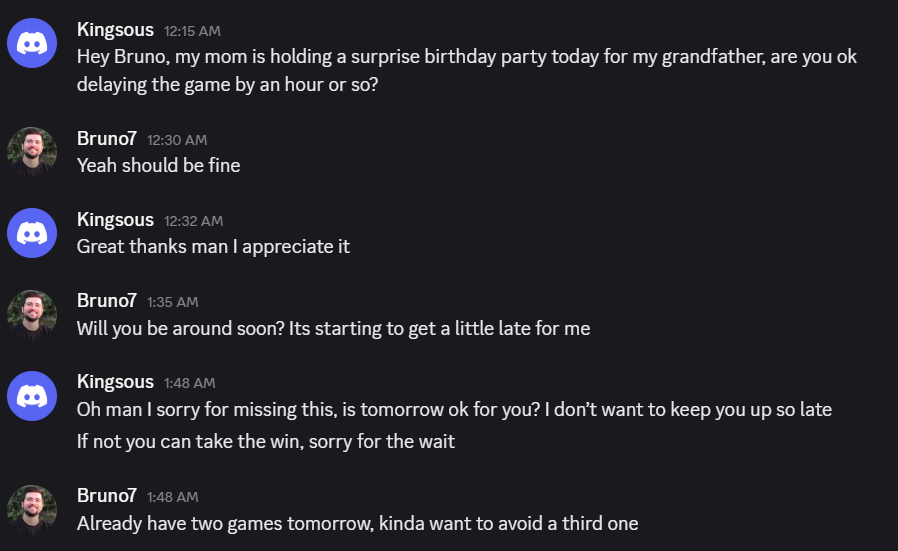Viewport: 898px width, 551px height.
Task: Click the Bruno7 username on the last message
Action: click(106, 496)
